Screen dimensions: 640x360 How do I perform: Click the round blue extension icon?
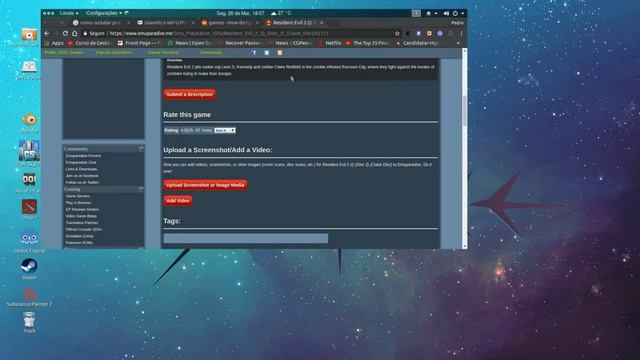[440, 33]
